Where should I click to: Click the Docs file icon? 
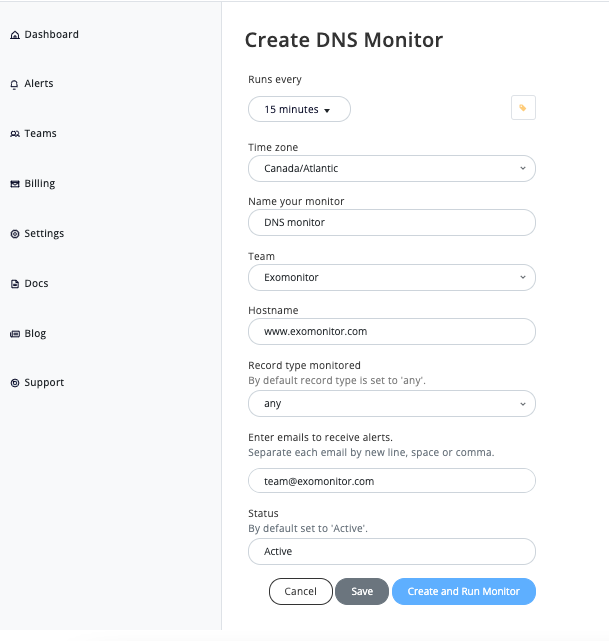pos(15,284)
